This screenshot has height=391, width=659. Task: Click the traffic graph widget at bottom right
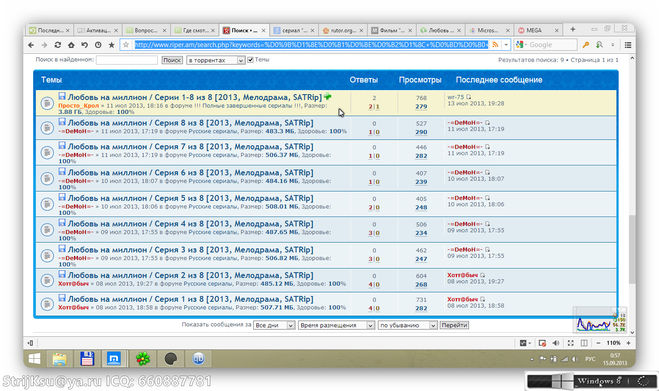pos(601,321)
